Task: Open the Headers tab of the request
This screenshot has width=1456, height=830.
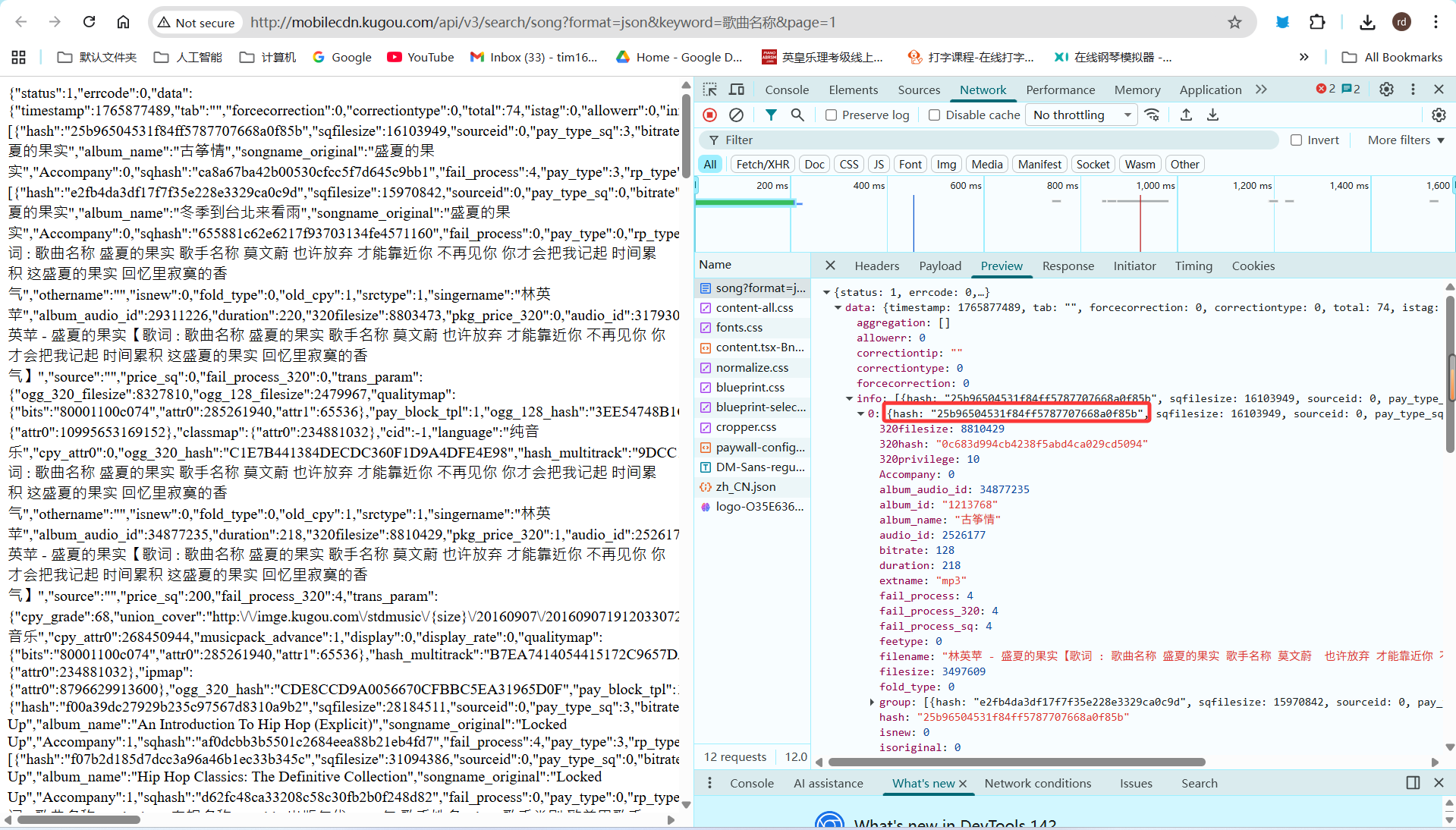Action: click(877, 266)
